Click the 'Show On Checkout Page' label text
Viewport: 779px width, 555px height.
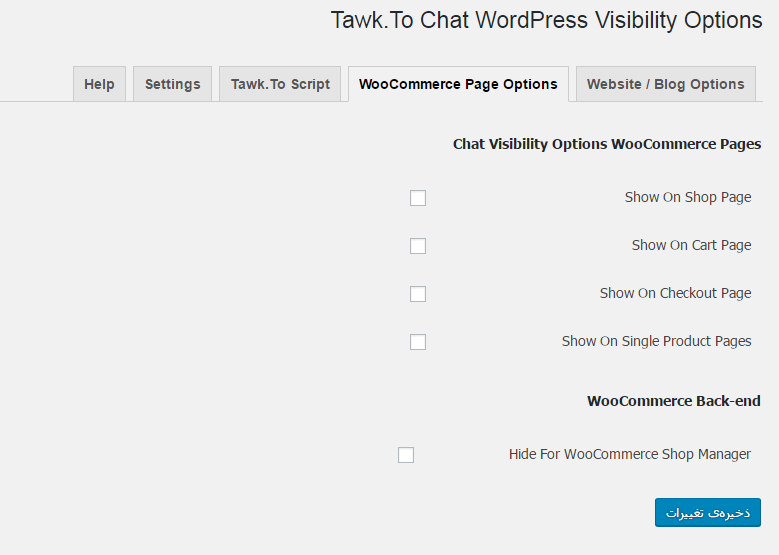(675, 293)
